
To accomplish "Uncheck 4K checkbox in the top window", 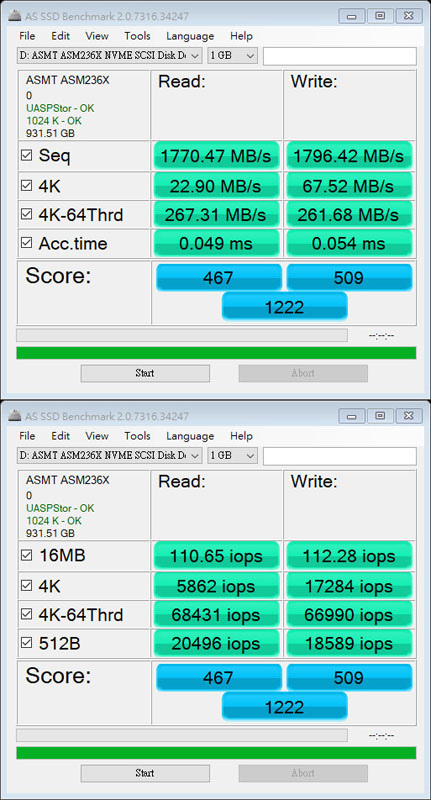I will pos(27,186).
